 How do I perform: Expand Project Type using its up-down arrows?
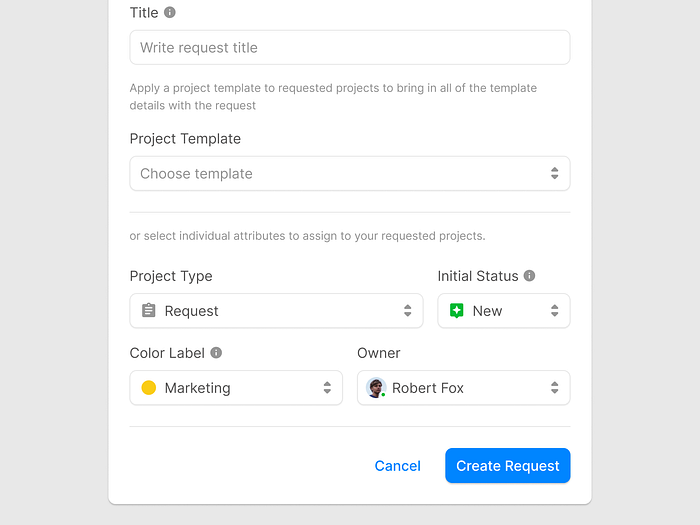point(407,311)
